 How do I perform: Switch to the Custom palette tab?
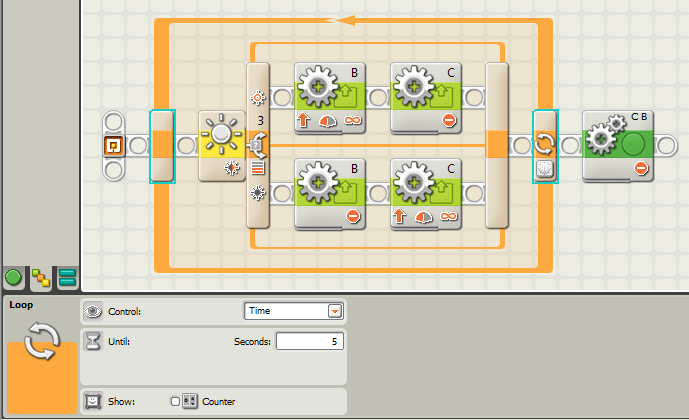[67, 277]
